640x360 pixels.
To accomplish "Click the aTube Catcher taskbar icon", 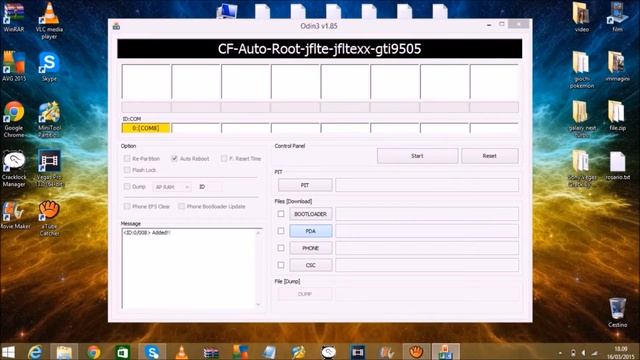I will pyautogui.click(x=416, y=352).
